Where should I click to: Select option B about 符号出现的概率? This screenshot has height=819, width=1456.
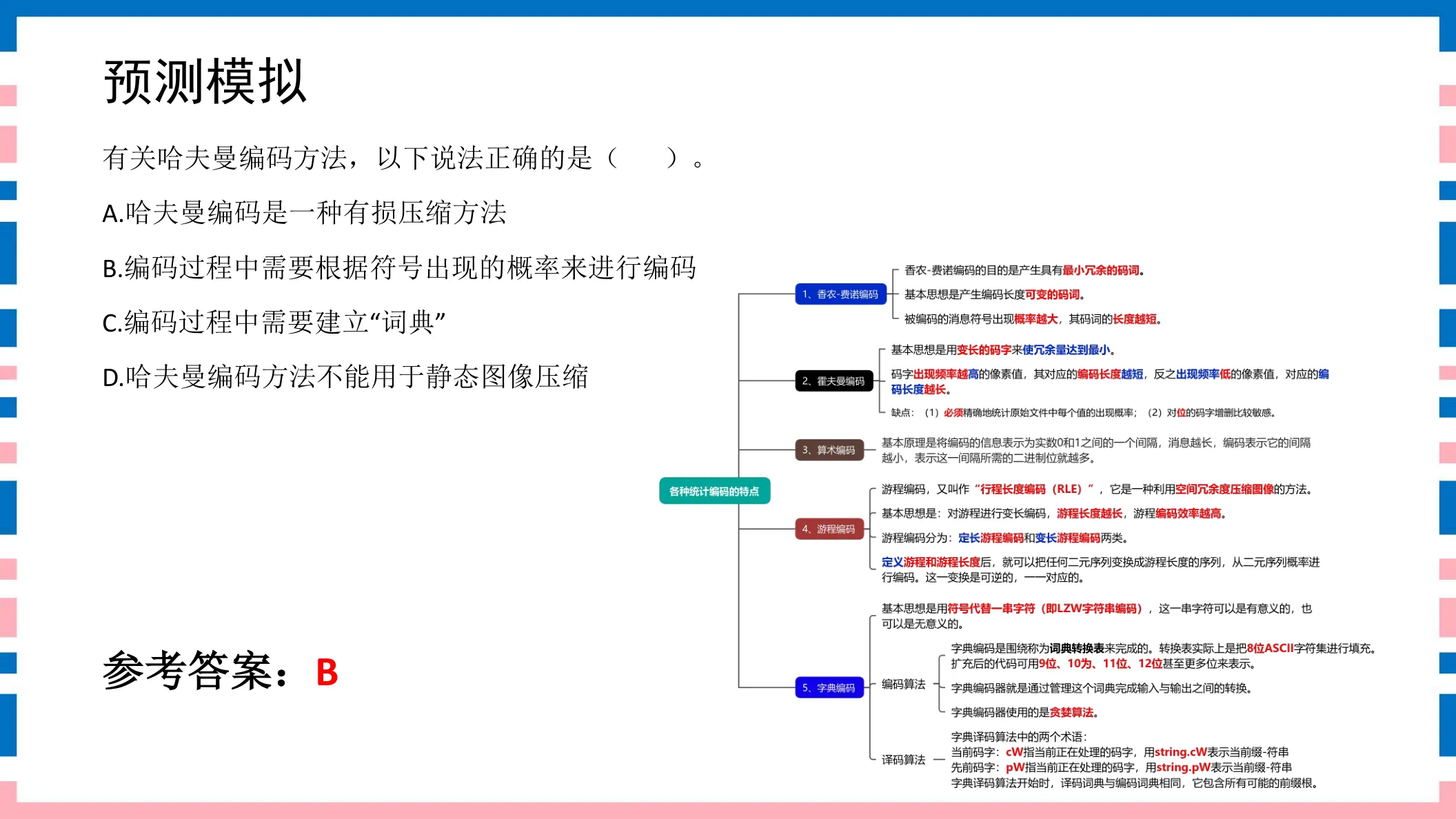399,267
